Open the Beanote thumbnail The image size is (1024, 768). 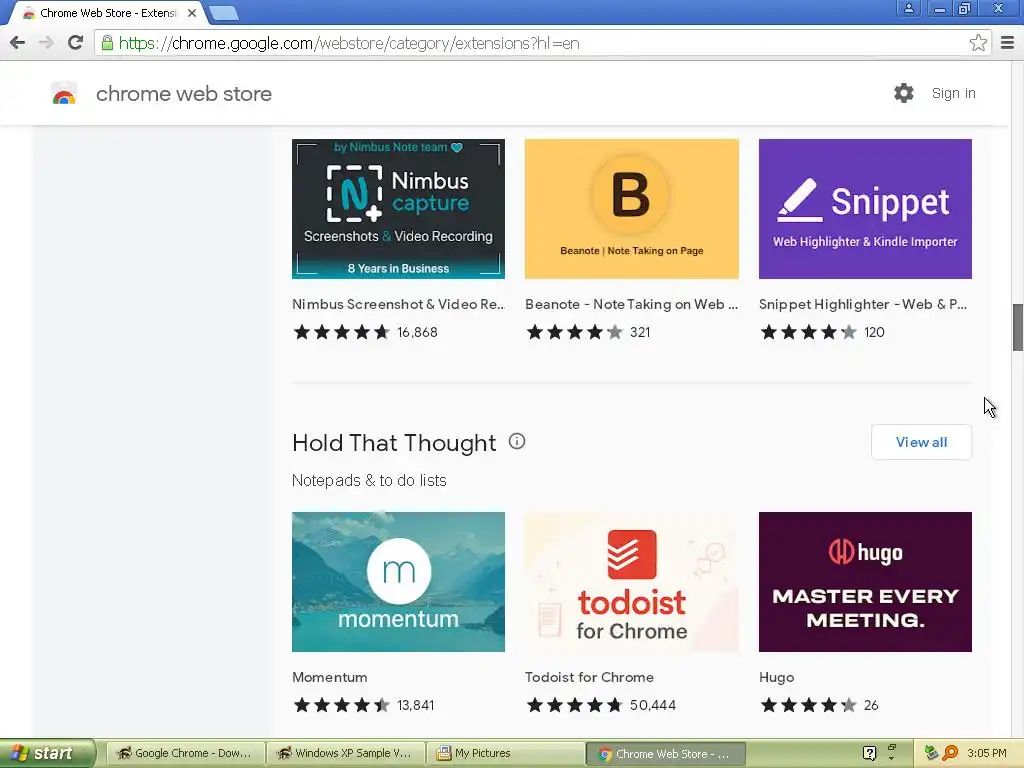pyautogui.click(x=632, y=209)
